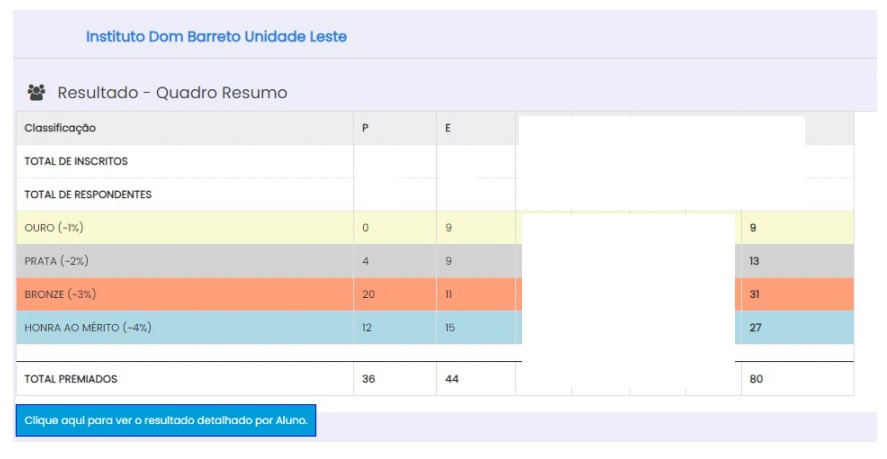The width and height of the screenshot is (887, 459).
Task: Open Instituto Dom Barreto Unidade Leste link
Action: (x=216, y=37)
